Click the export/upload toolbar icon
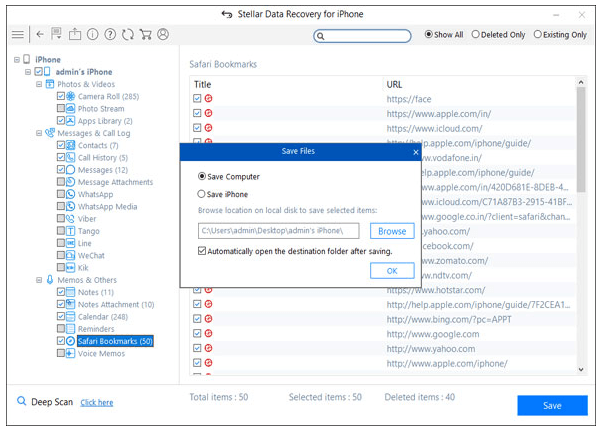This screenshot has width=601, height=433. pos(75,34)
